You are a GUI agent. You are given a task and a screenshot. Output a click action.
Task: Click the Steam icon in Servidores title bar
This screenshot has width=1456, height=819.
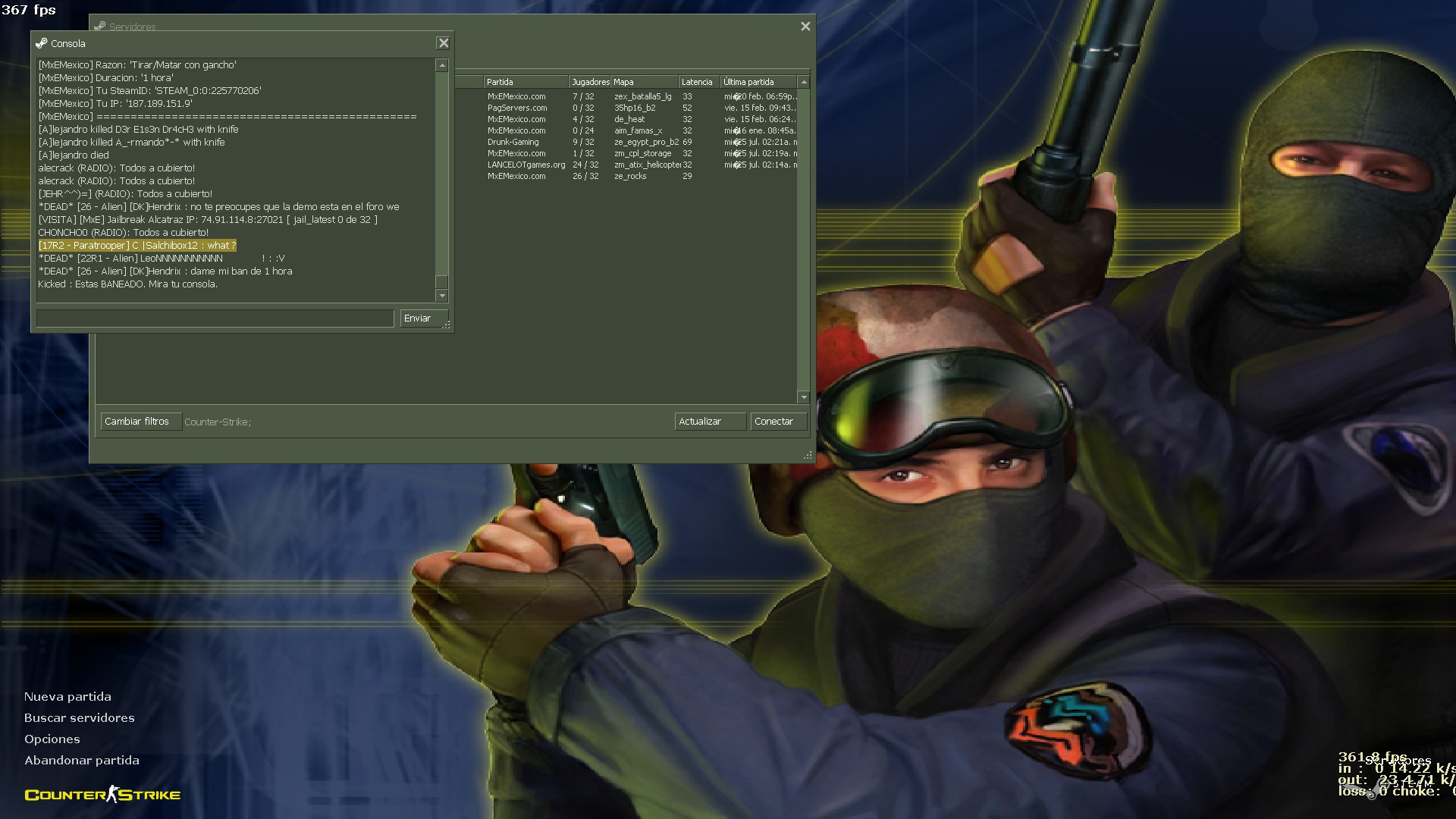point(99,27)
